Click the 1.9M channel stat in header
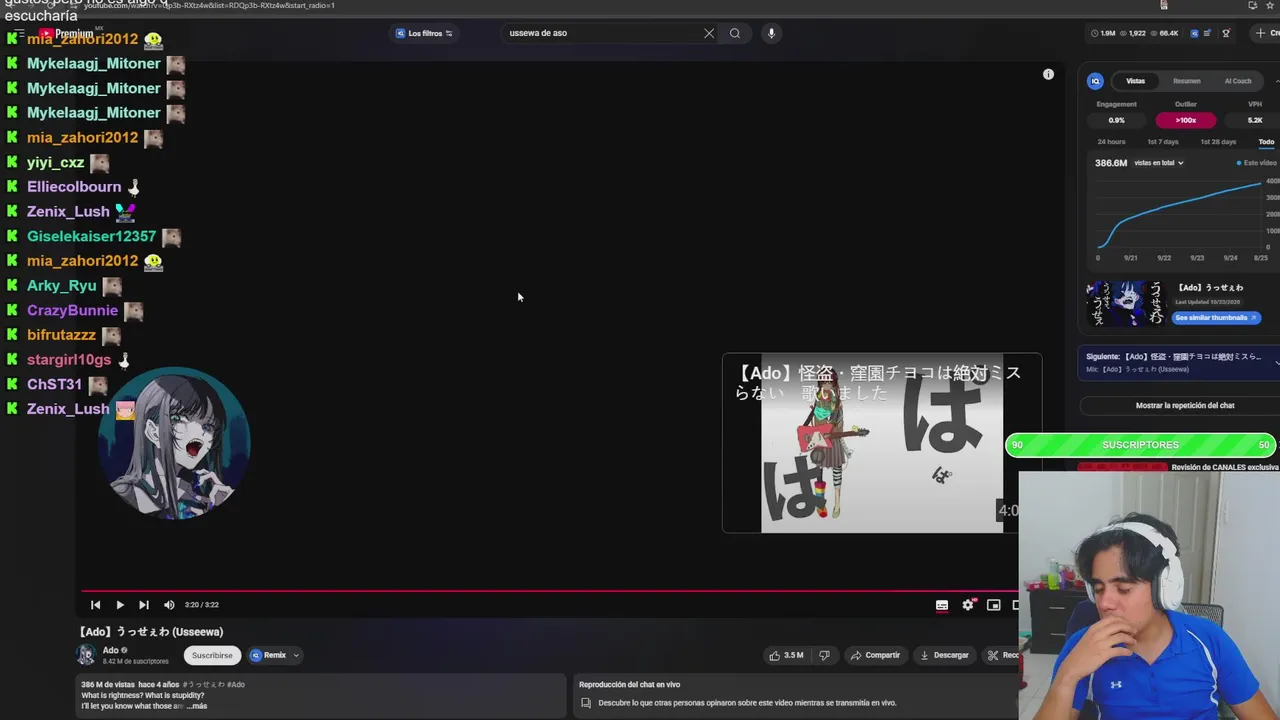 click(x=1104, y=33)
